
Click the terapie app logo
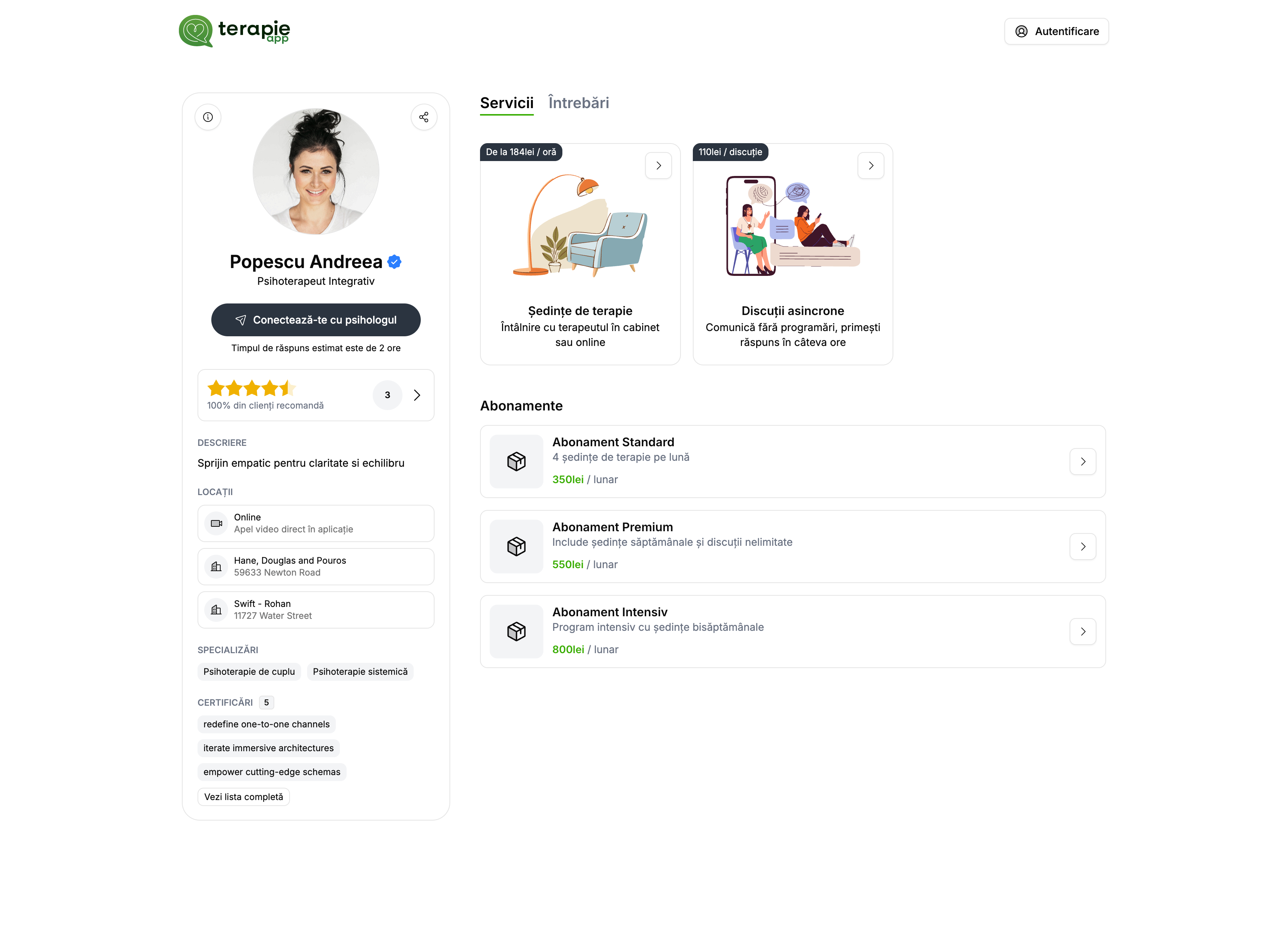pyautogui.click(x=234, y=31)
